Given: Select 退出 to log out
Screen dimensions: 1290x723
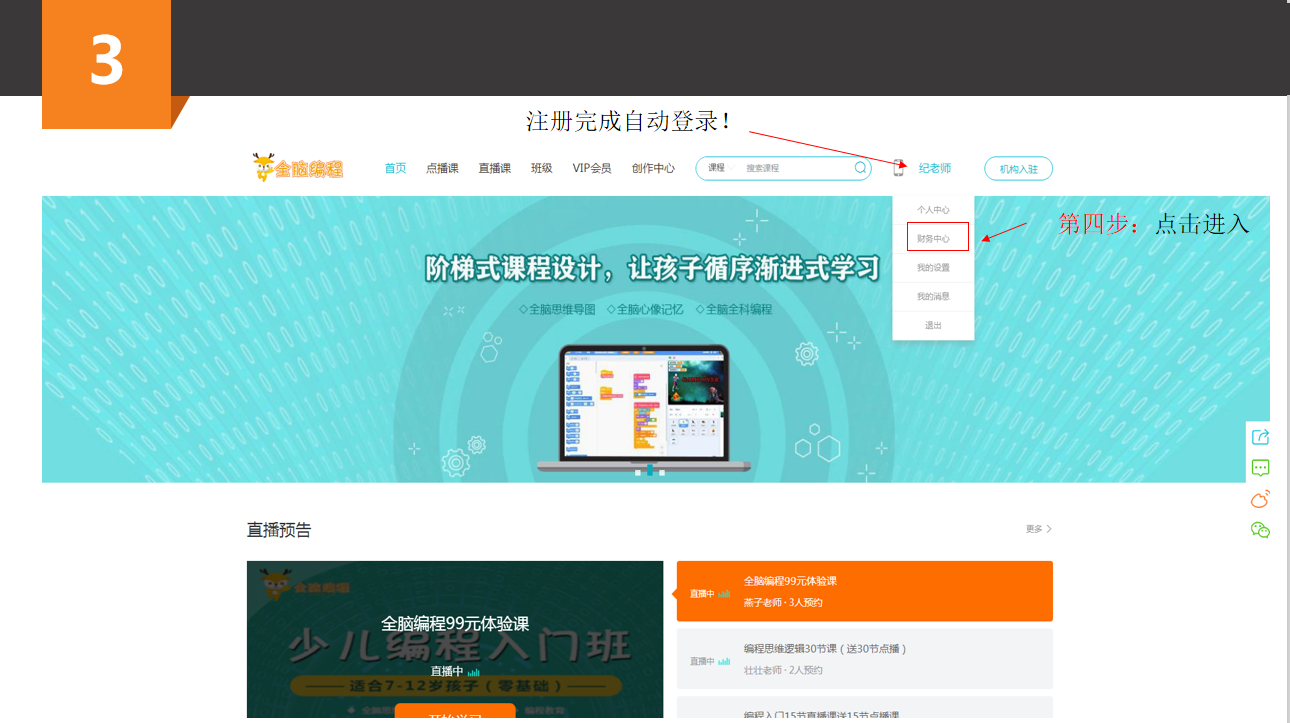Looking at the screenshot, I should pos(933,325).
